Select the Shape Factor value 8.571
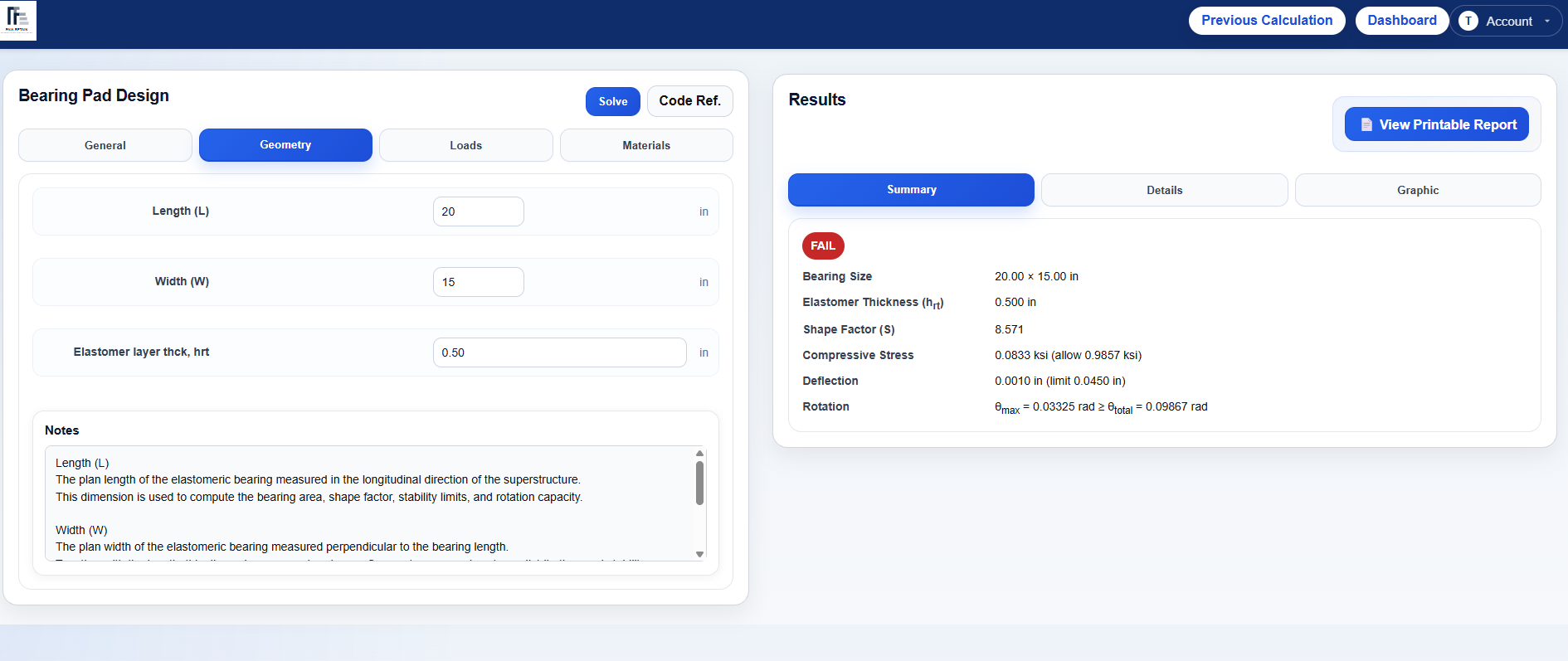This screenshot has width=1568, height=661. pos(1009,329)
